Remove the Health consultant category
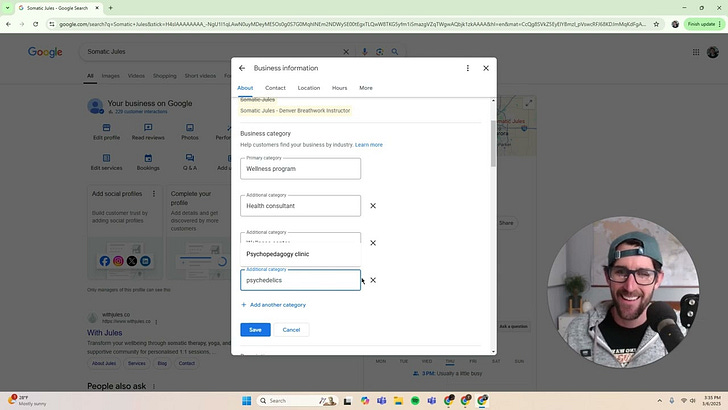The height and width of the screenshot is (410, 728). [x=373, y=206]
